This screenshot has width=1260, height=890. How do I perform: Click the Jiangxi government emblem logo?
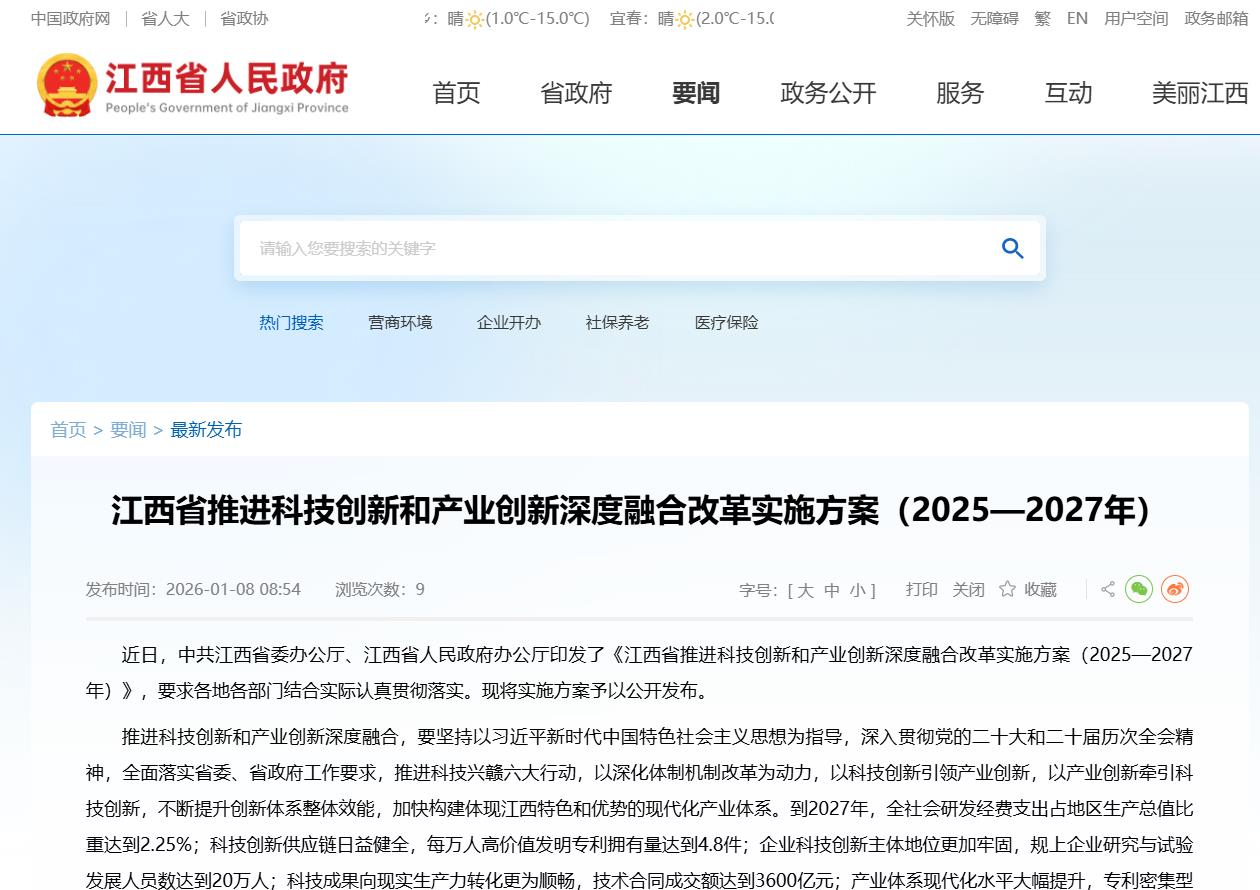pos(67,87)
